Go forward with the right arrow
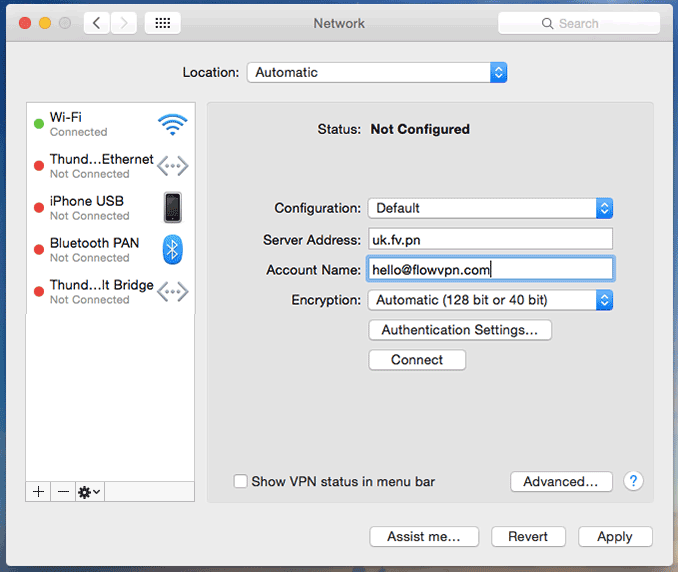The height and width of the screenshot is (572, 678). click(124, 23)
